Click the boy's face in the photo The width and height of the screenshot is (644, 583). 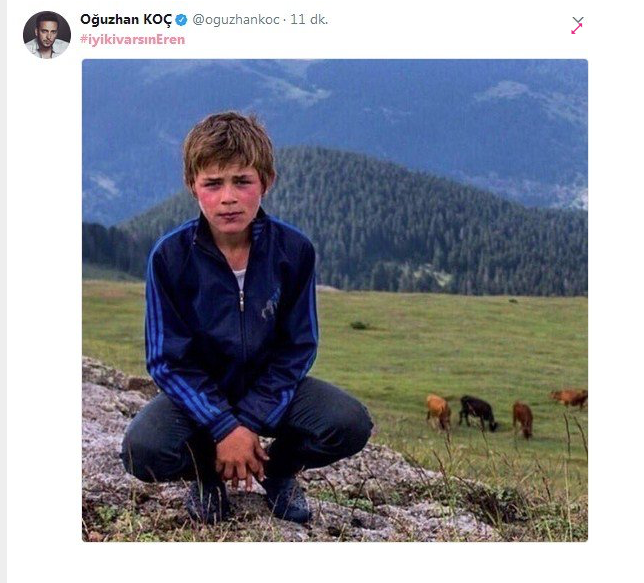228,196
